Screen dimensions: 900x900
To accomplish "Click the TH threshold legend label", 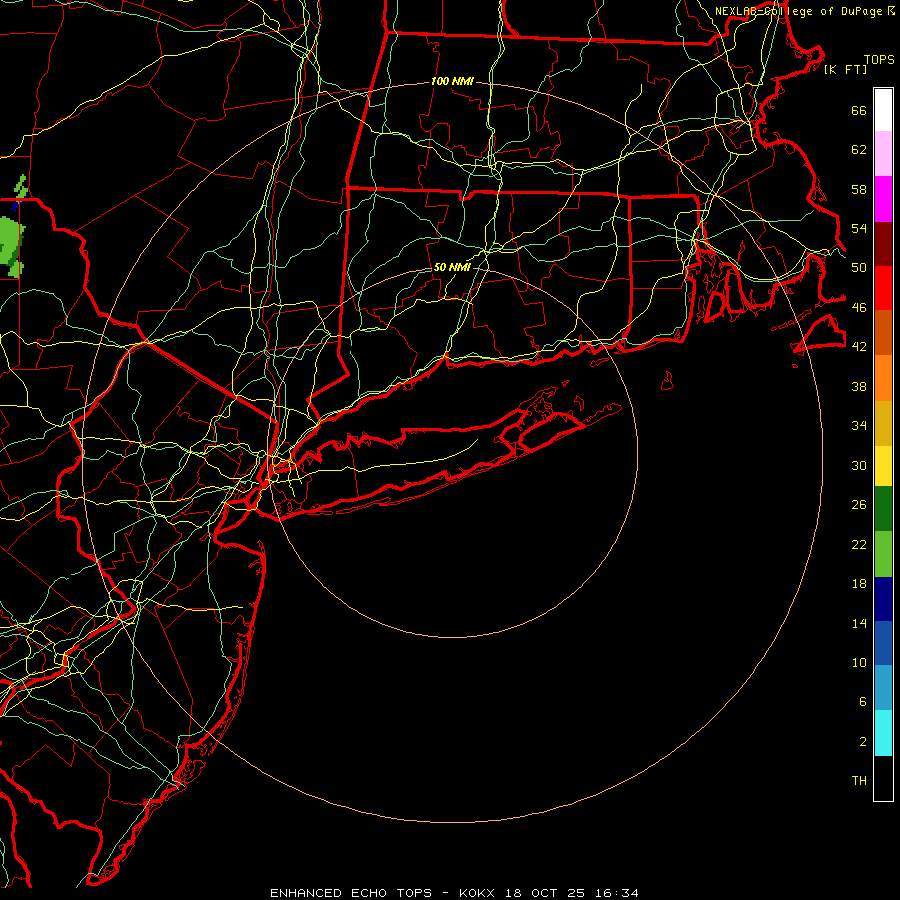I will 859,780.
